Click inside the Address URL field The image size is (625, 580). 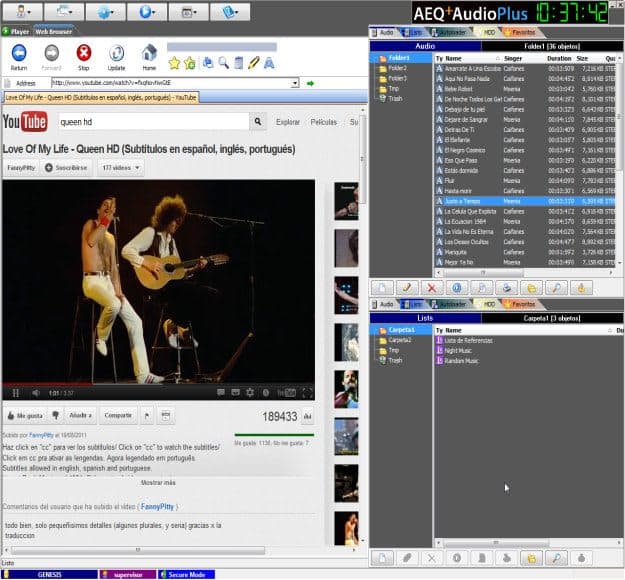pyautogui.click(x=171, y=83)
